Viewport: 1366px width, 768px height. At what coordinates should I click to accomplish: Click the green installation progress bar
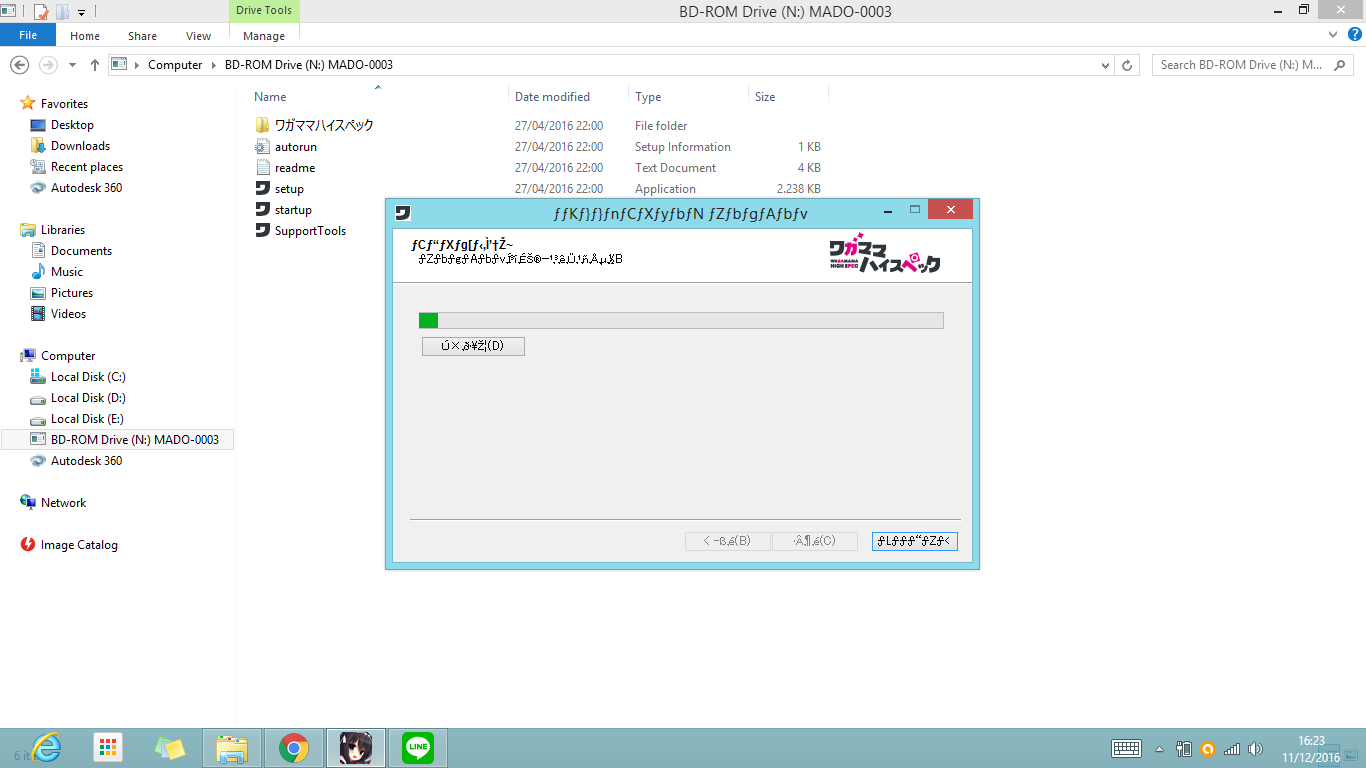tap(680, 320)
